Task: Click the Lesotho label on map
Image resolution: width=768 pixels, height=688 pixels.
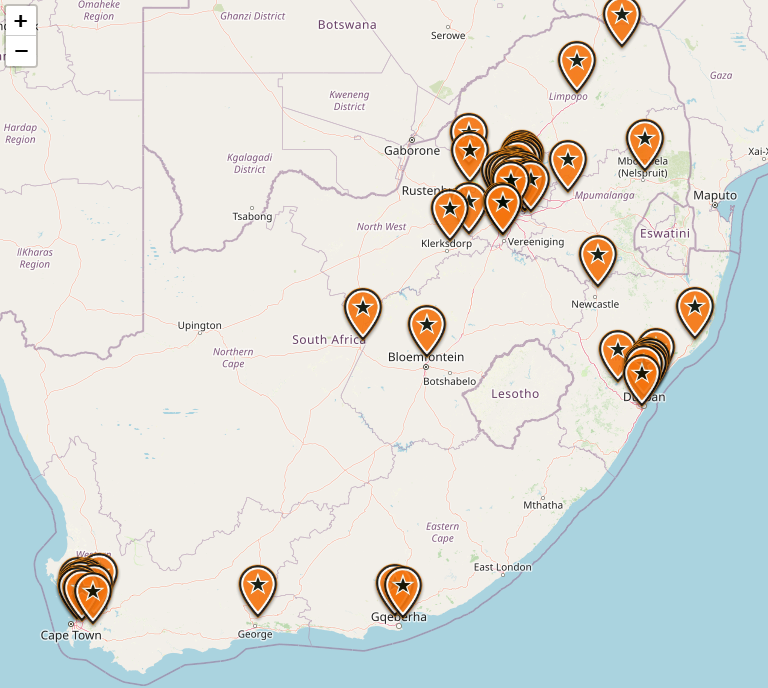Action: pos(515,394)
